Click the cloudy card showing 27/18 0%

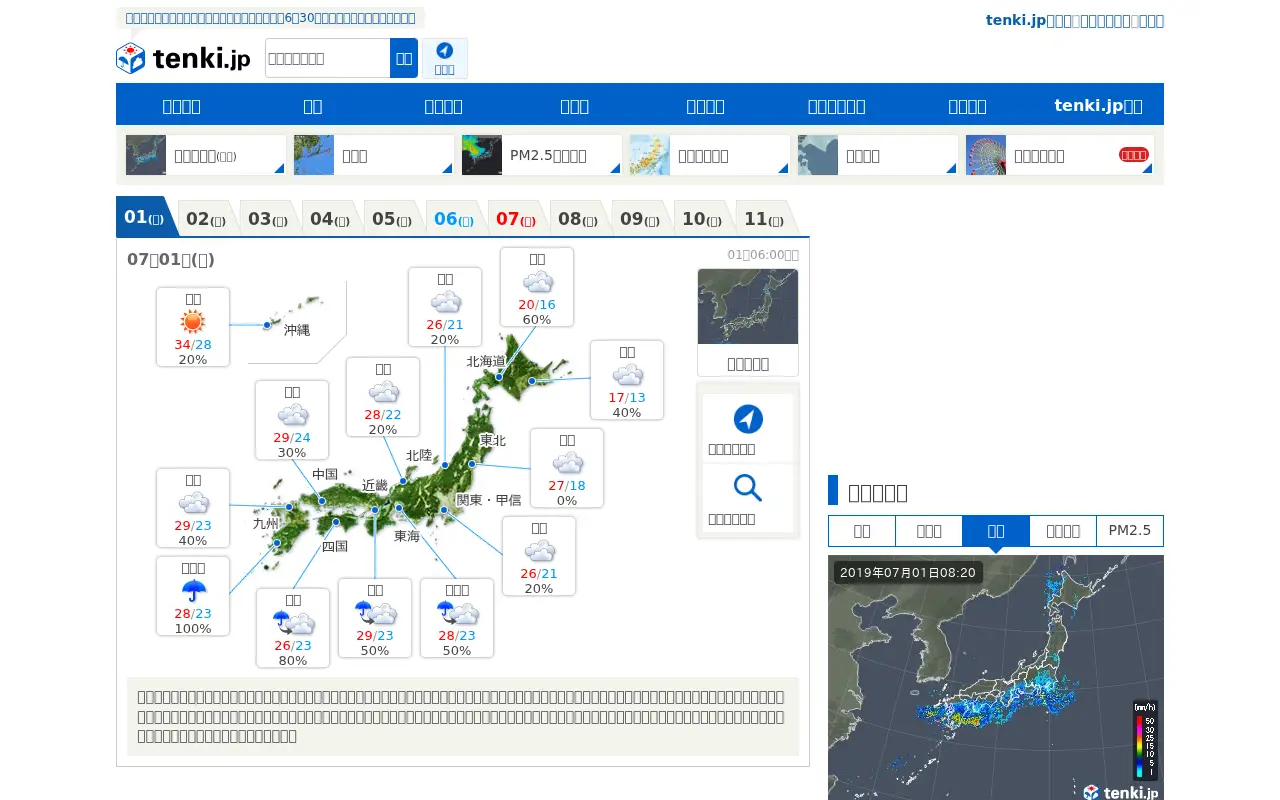[567, 468]
